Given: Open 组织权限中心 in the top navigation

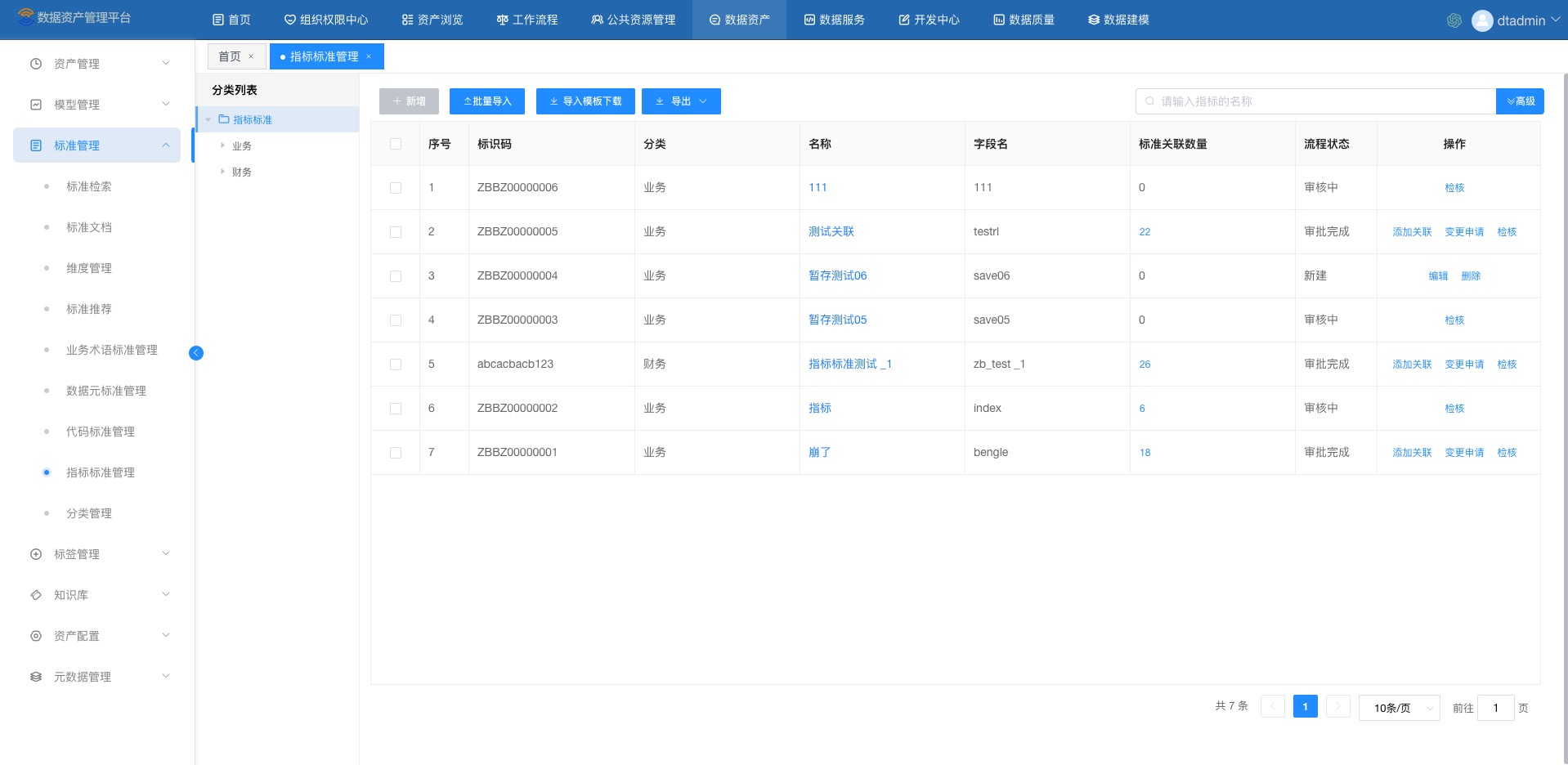Looking at the screenshot, I should pos(326,20).
